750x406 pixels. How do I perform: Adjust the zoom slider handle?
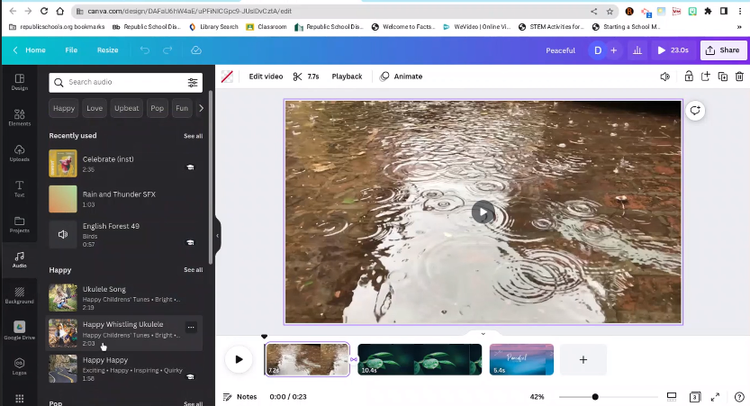[595, 397]
